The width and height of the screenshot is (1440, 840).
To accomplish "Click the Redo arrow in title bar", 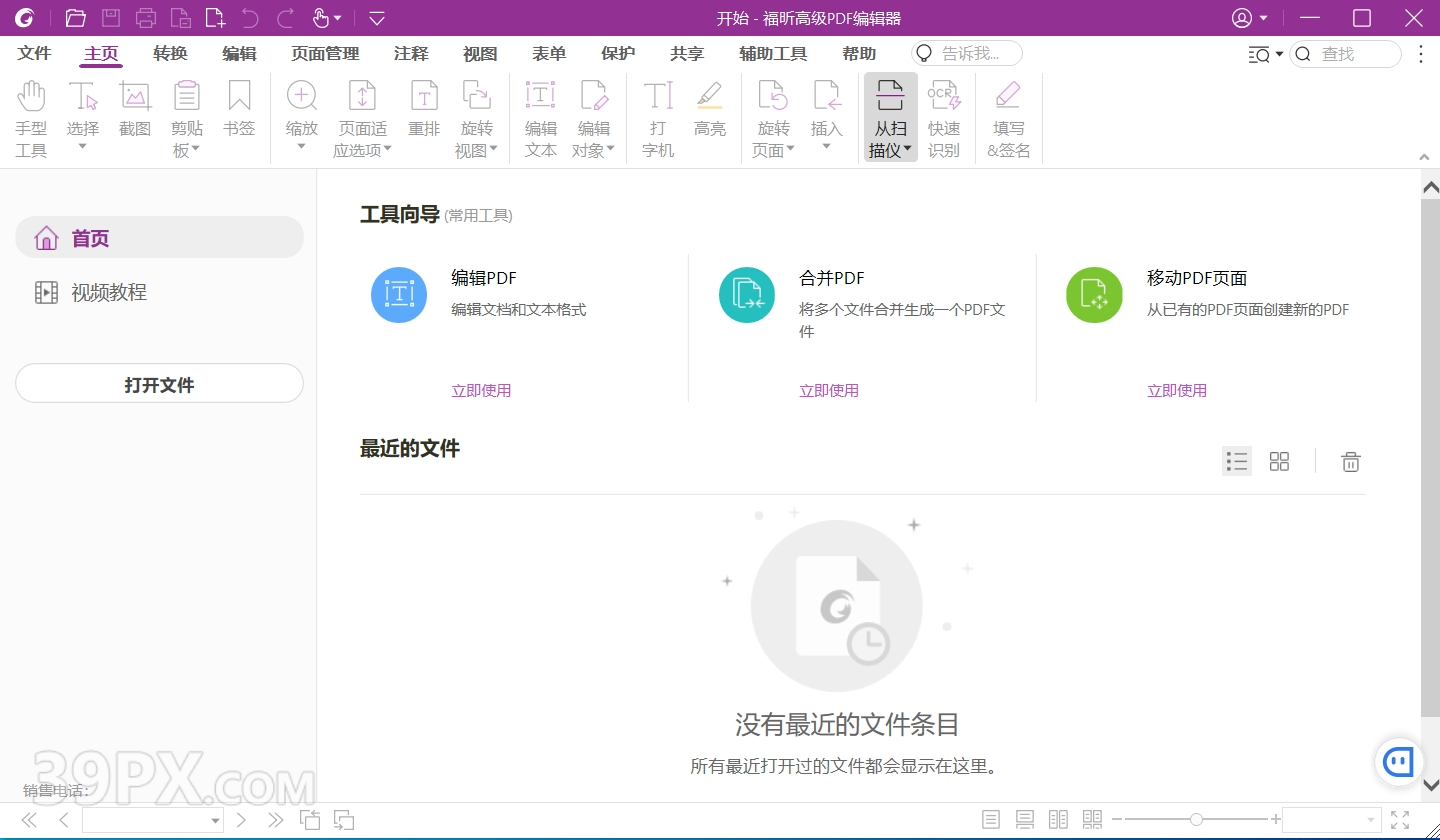I will [285, 18].
